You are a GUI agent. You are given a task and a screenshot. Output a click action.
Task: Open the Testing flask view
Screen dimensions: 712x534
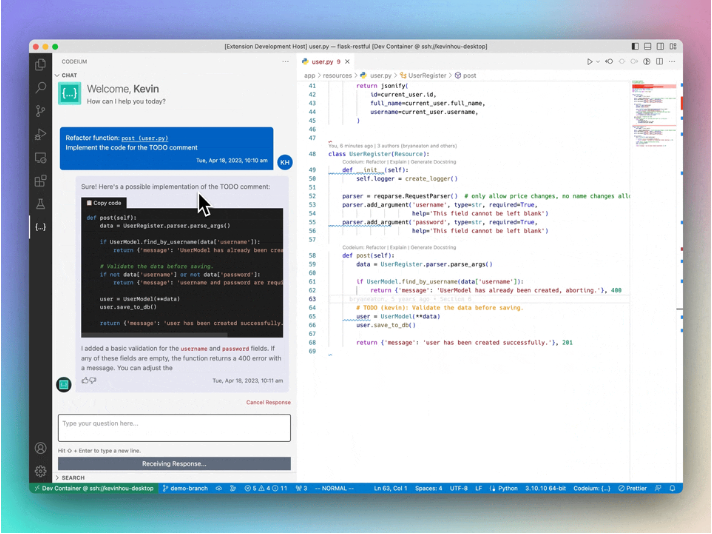40,204
